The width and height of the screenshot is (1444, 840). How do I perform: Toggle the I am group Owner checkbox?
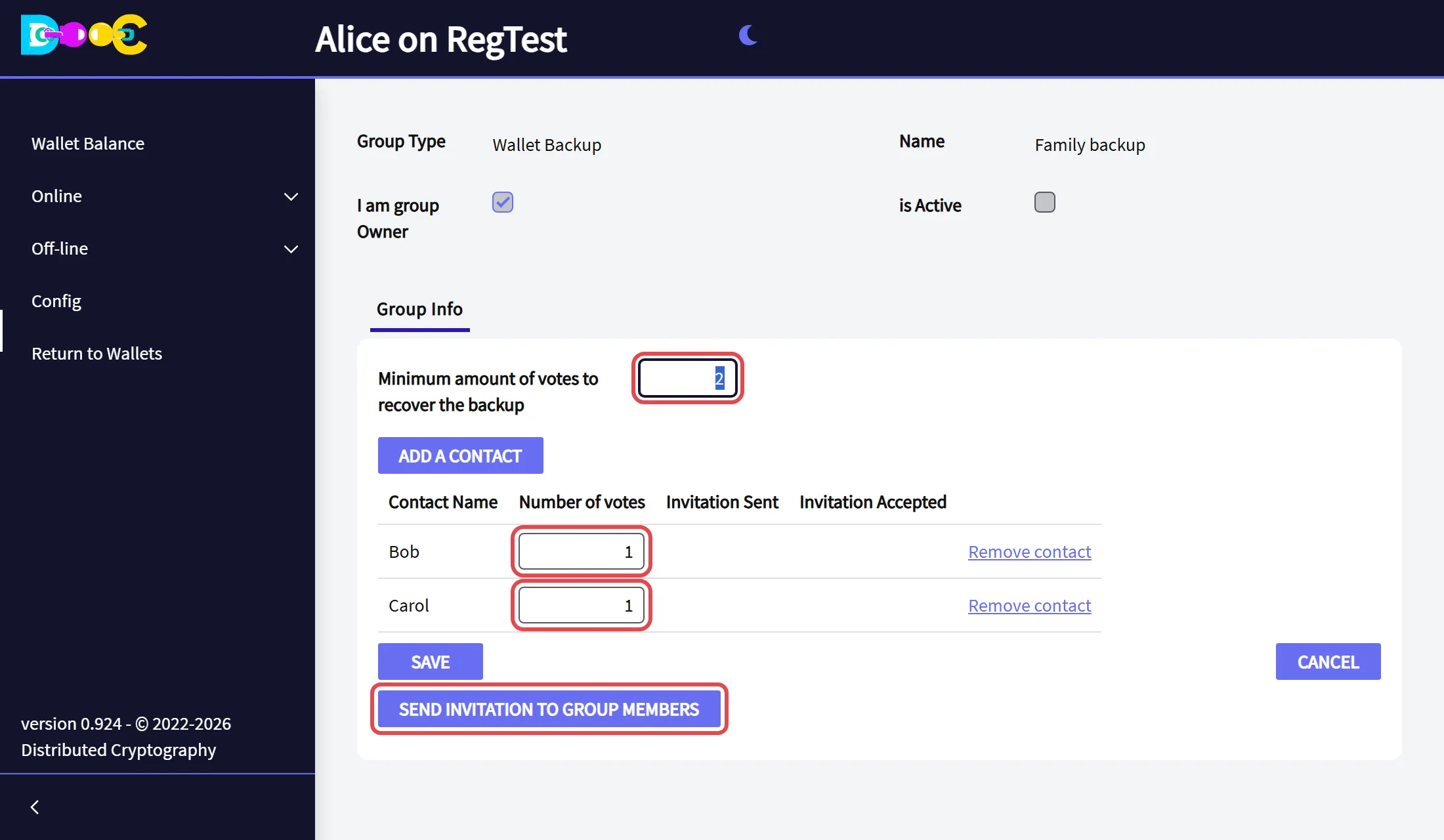click(503, 202)
